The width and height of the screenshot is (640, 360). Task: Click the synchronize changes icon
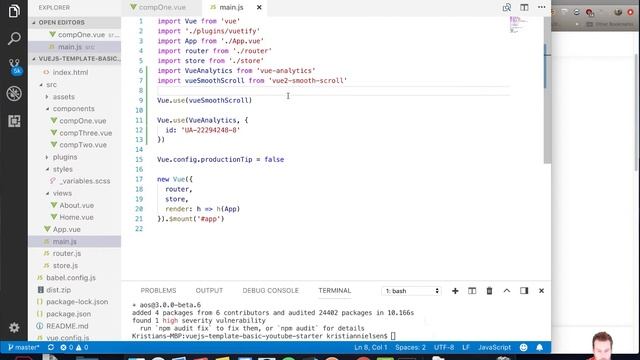(x=51, y=347)
